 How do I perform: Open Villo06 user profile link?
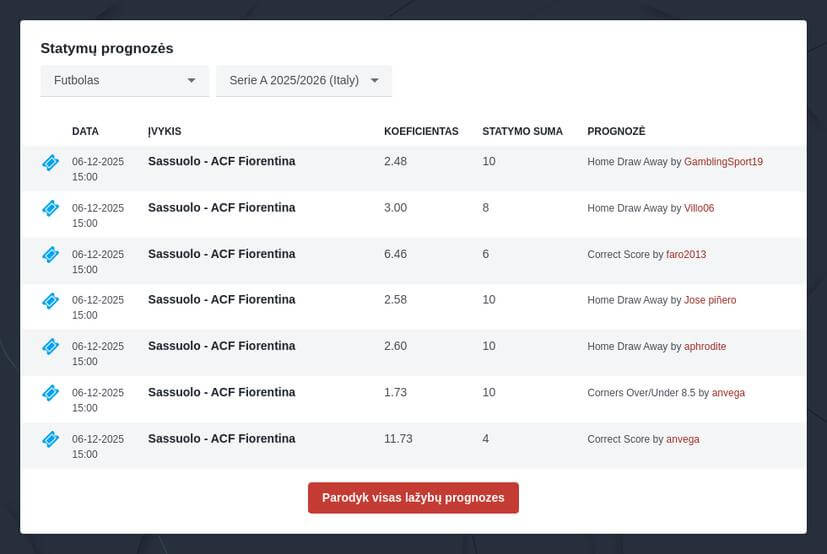(x=698, y=208)
